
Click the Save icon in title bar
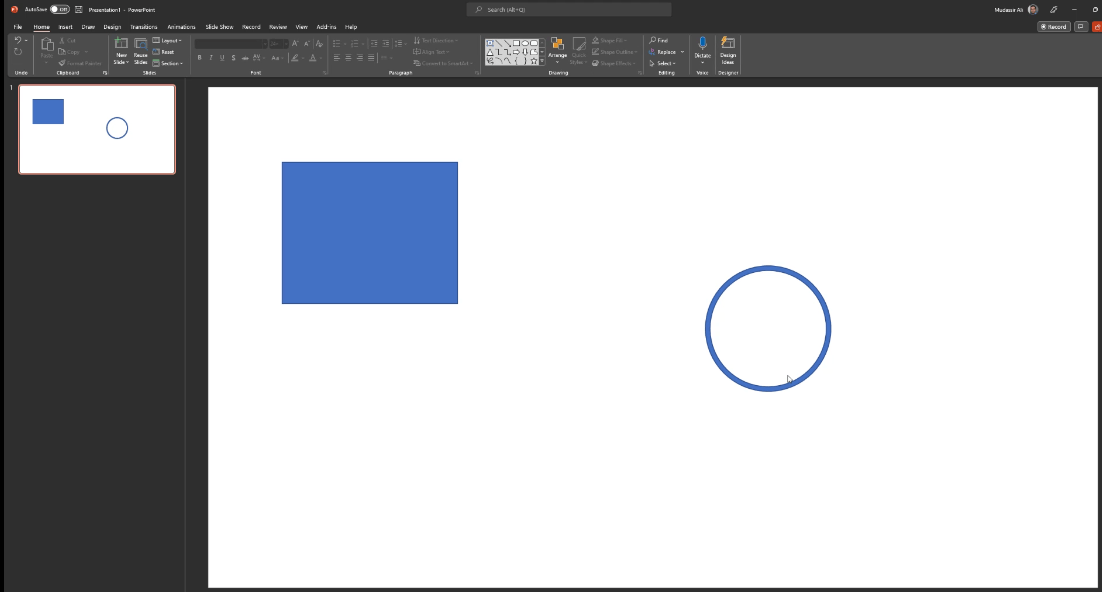pos(79,9)
